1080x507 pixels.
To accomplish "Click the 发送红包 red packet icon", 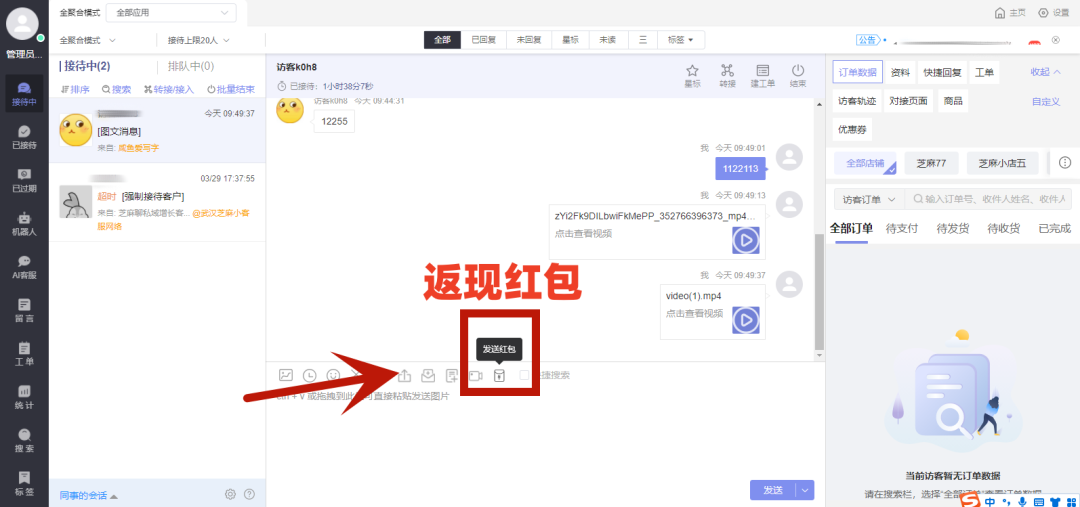I will (499, 375).
